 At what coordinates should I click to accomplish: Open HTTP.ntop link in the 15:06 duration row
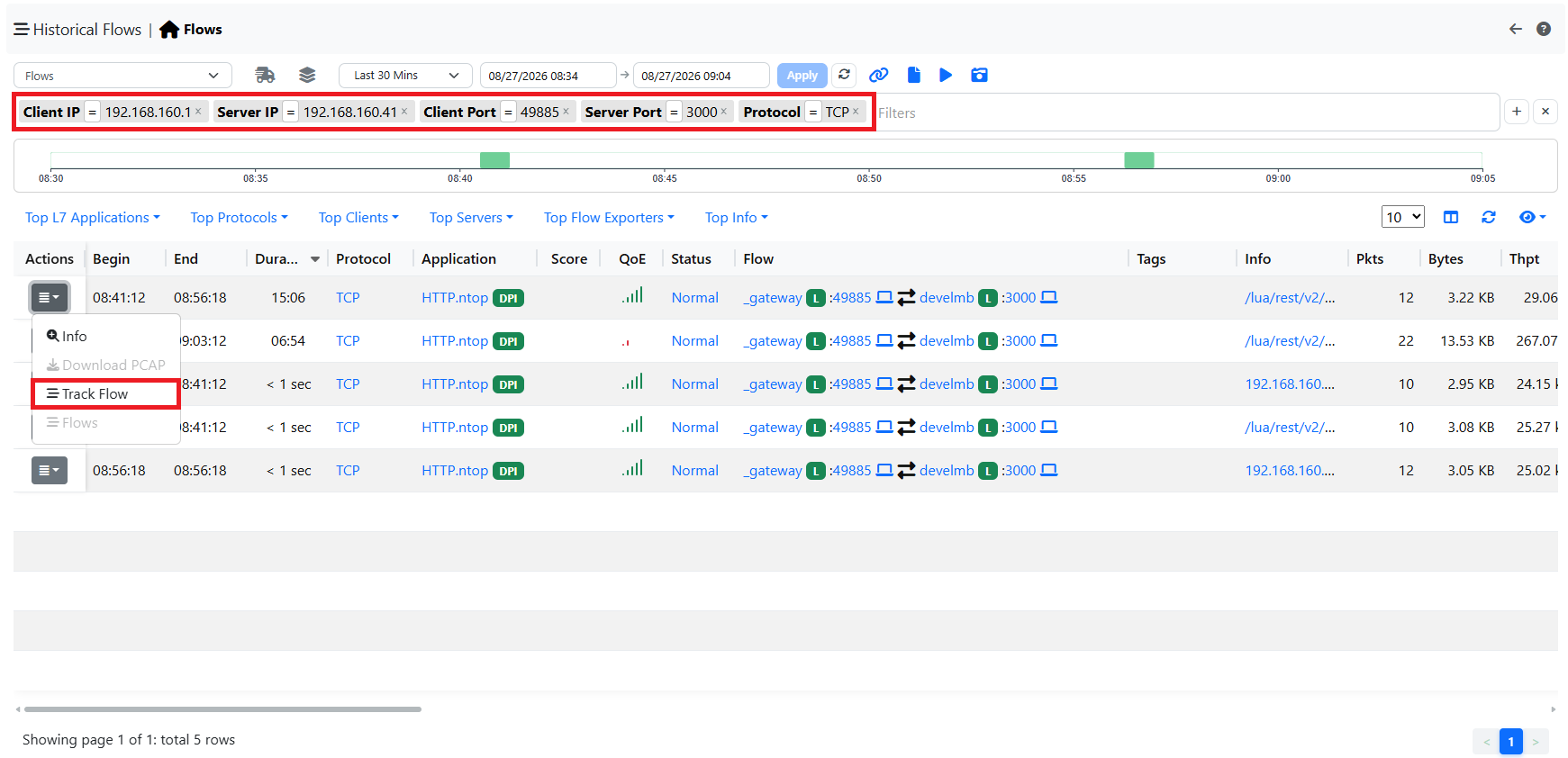tap(455, 297)
